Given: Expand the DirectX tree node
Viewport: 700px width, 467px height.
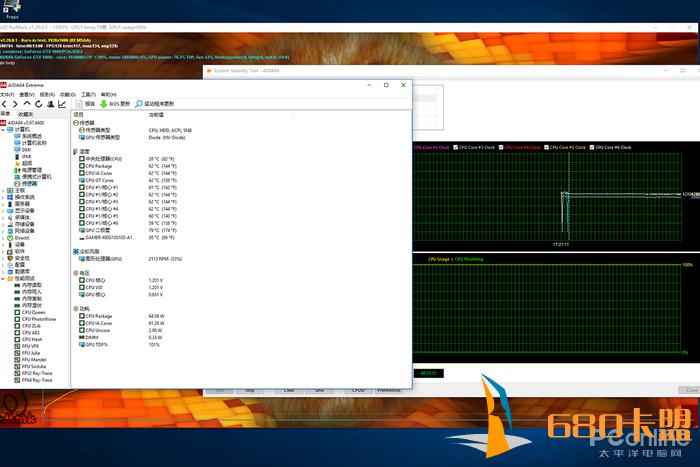Looking at the screenshot, I should 3,238.
